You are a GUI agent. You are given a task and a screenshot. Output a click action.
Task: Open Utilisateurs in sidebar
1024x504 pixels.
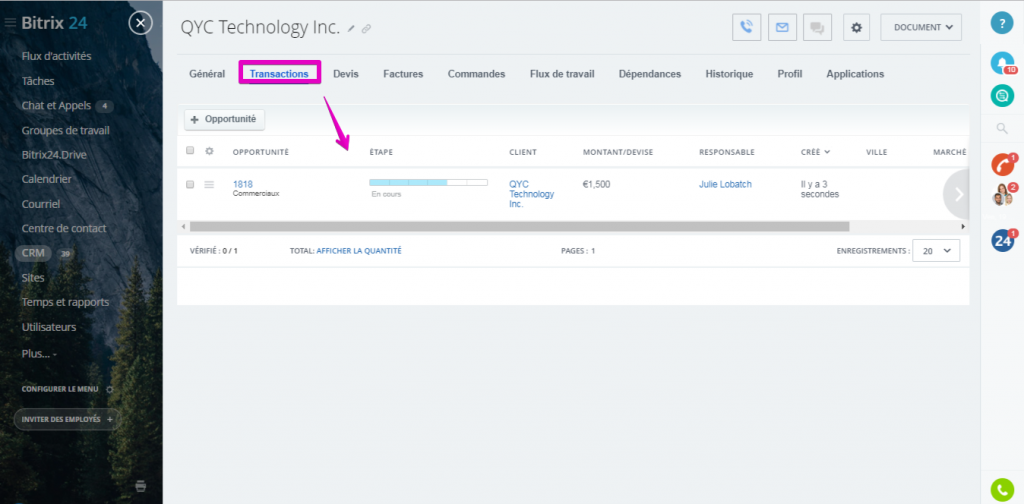(x=49, y=327)
